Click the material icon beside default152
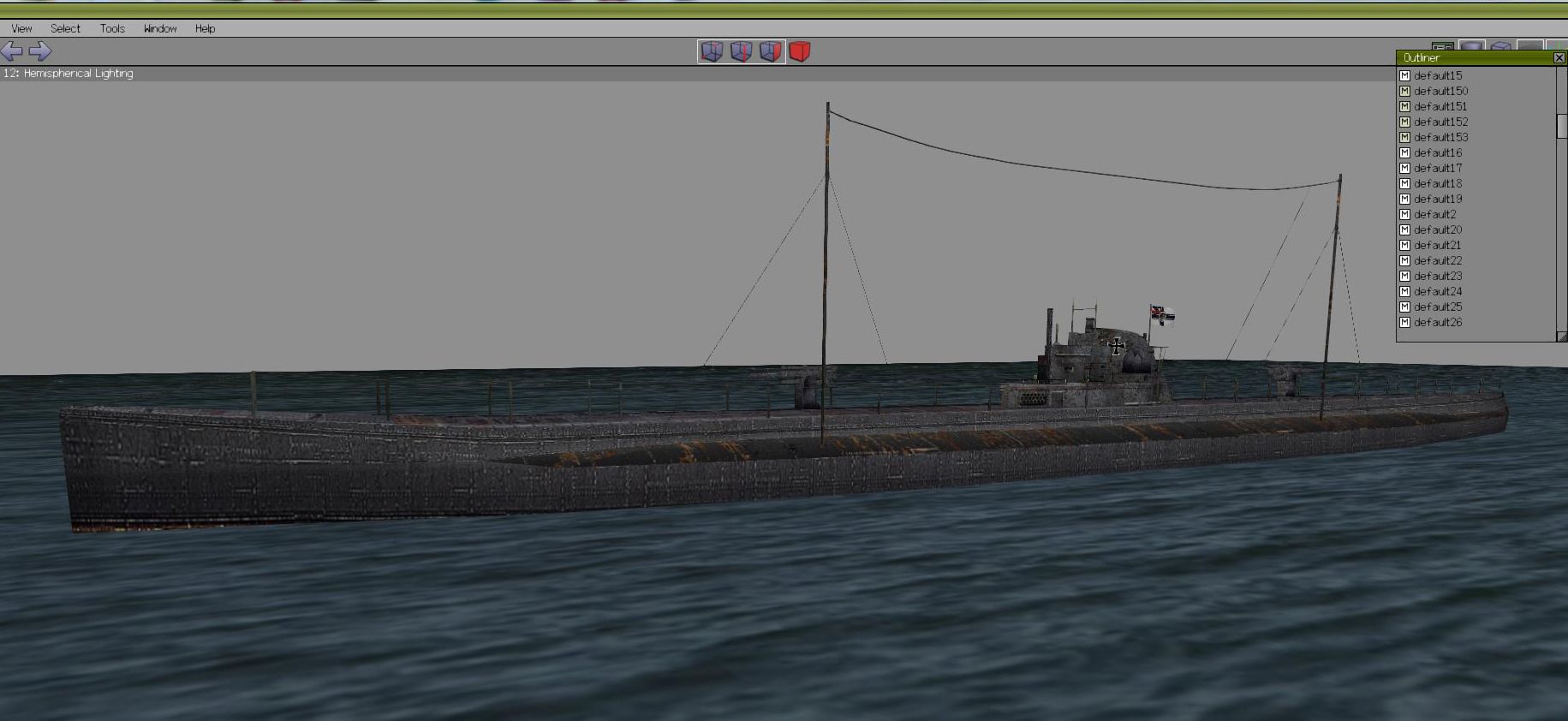1568x721 pixels. (x=1404, y=122)
